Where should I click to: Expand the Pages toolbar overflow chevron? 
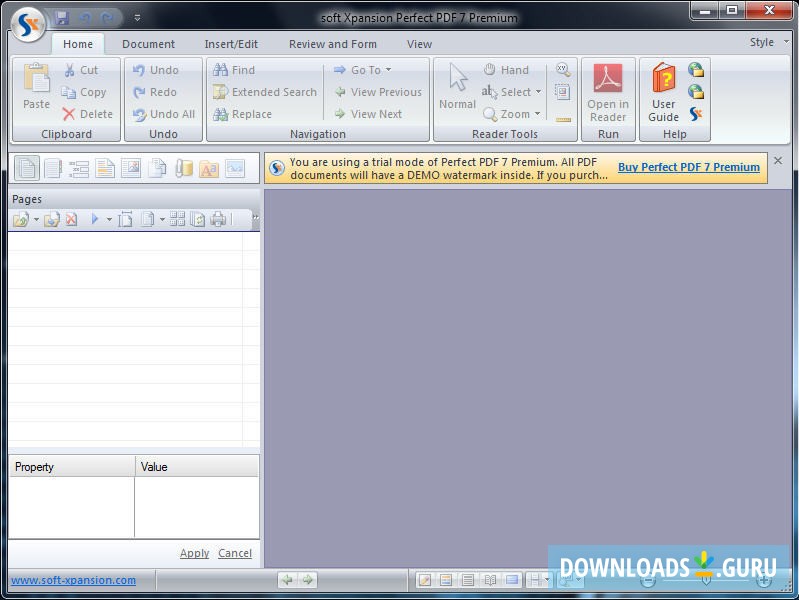255,218
